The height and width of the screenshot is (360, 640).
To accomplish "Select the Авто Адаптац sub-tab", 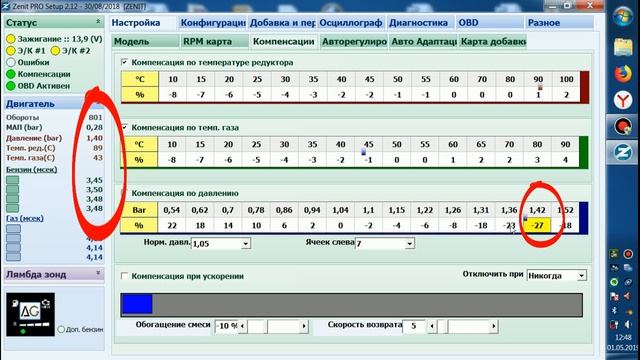I will tap(423, 42).
